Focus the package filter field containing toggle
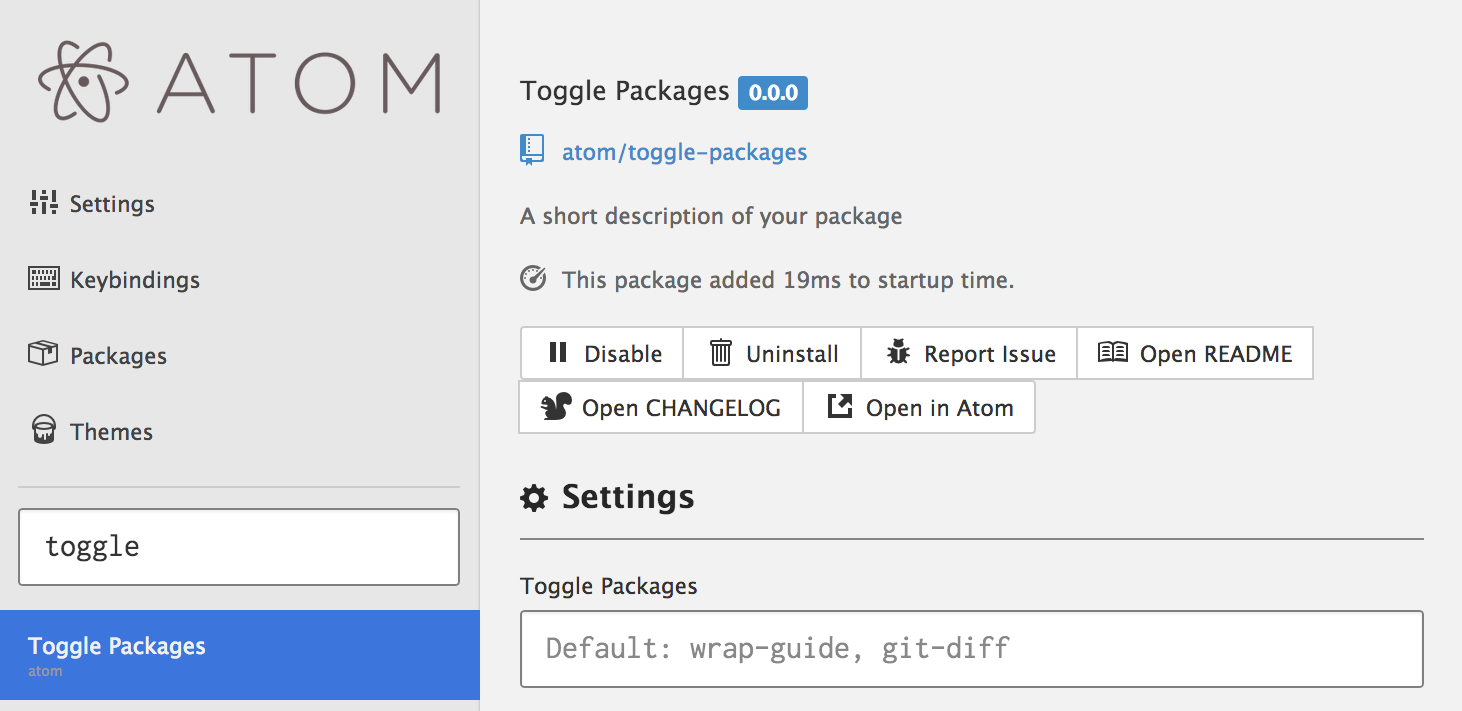 [x=239, y=547]
